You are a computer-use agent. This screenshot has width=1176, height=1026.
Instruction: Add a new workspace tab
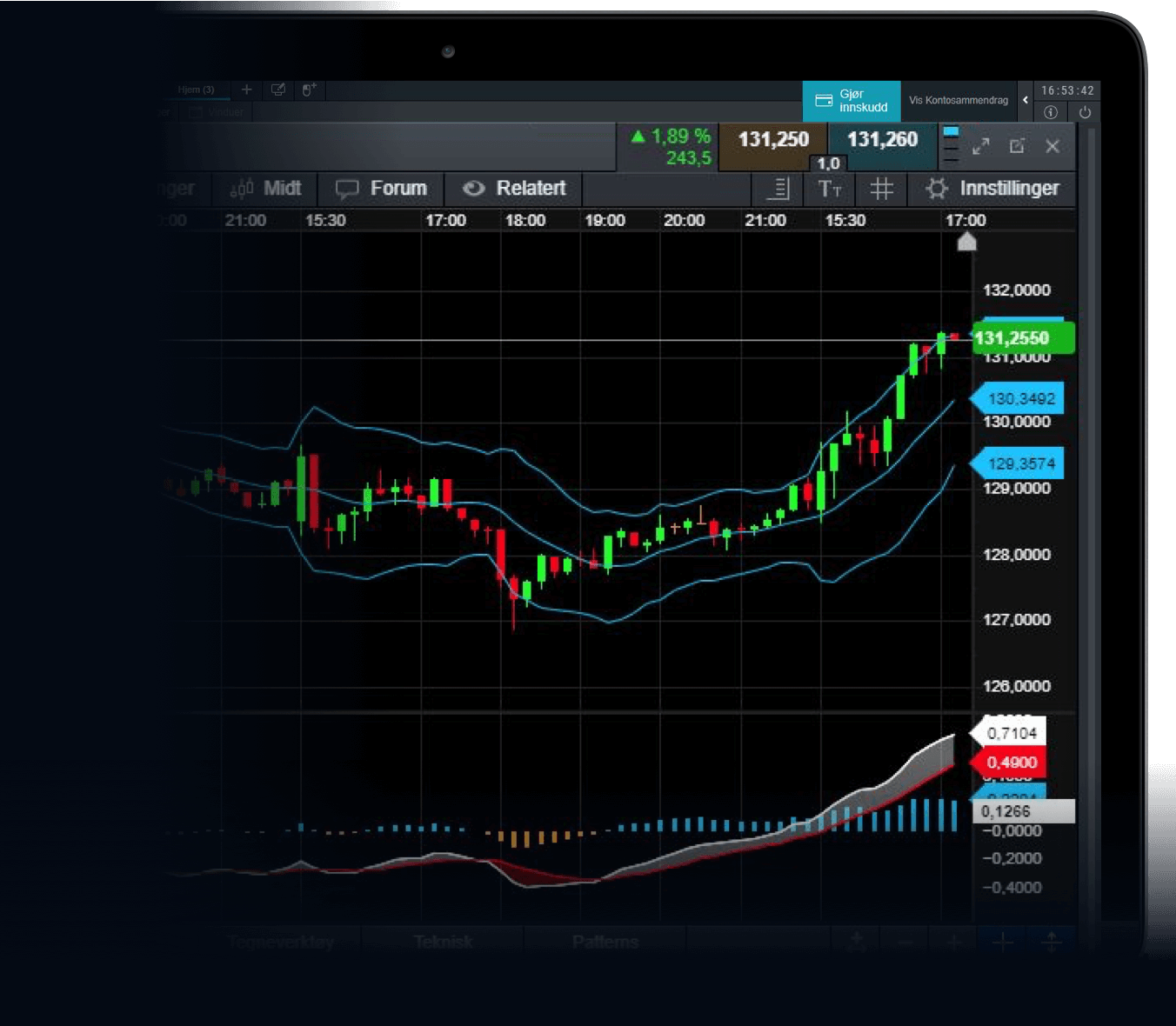point(246,90)
